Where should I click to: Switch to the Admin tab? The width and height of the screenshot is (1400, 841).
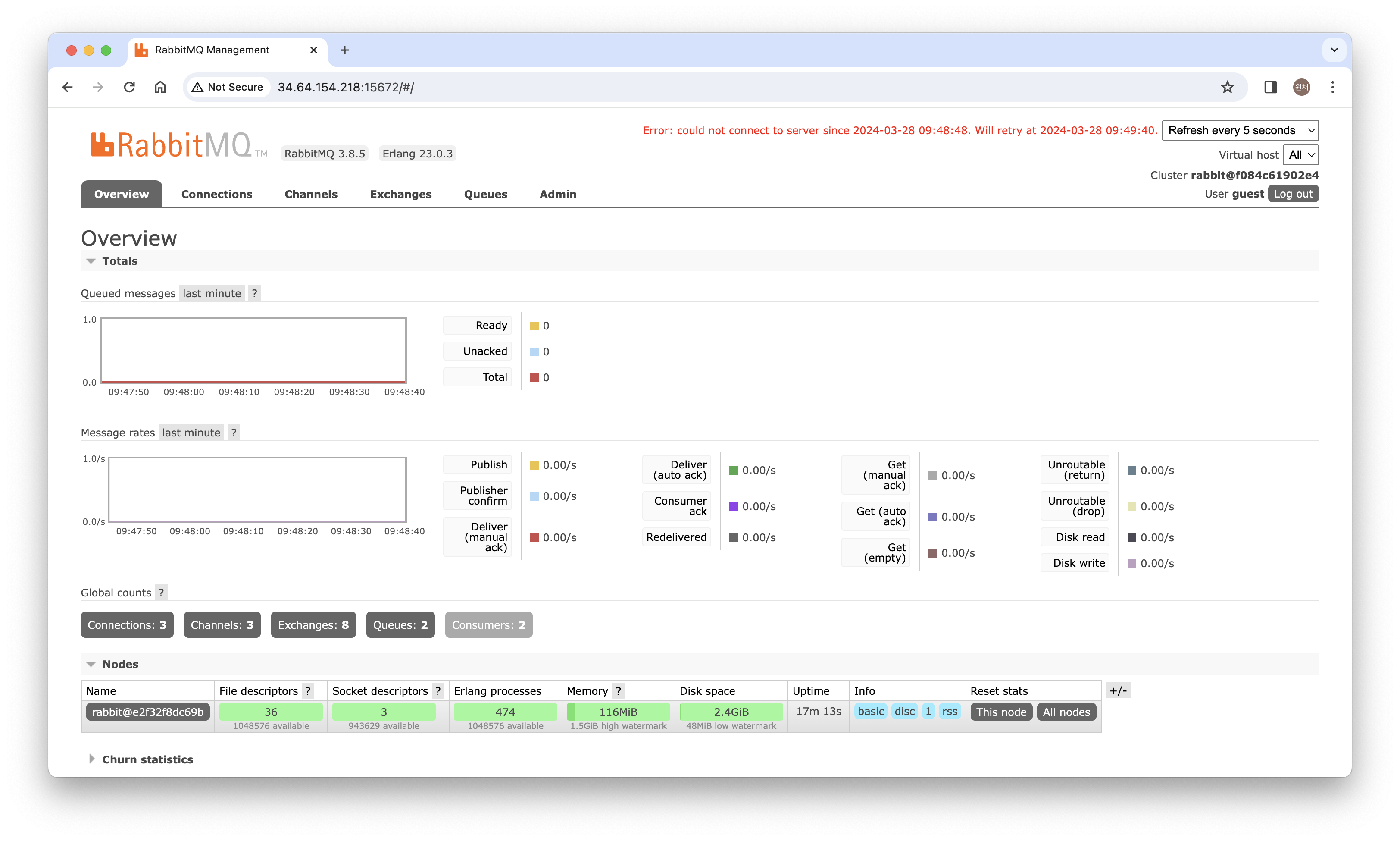tap(557, 194)
